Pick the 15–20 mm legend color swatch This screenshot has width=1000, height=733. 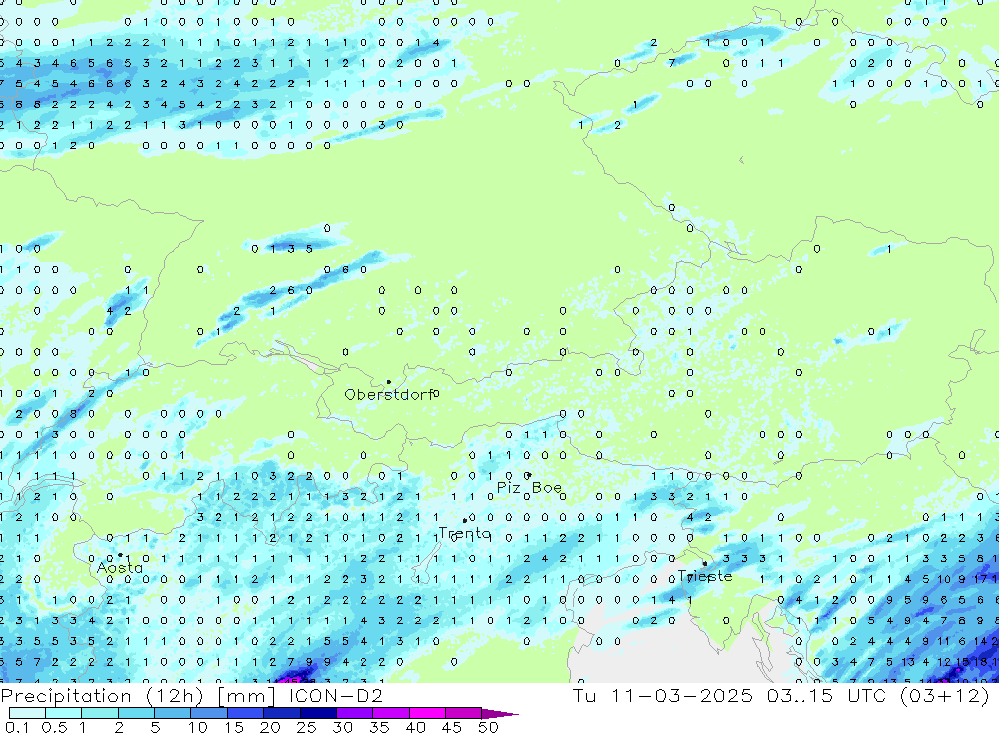[x=246, y=713]
